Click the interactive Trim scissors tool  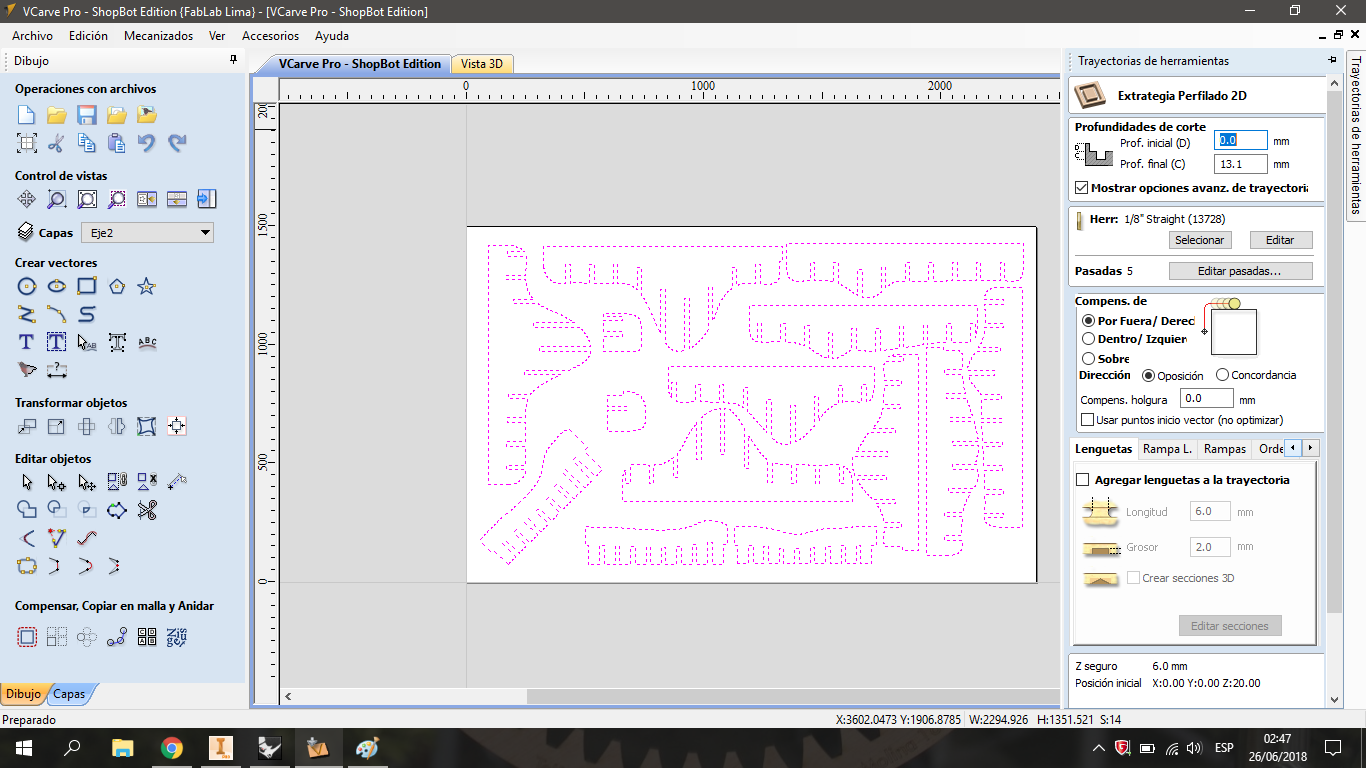coord(147,510)
